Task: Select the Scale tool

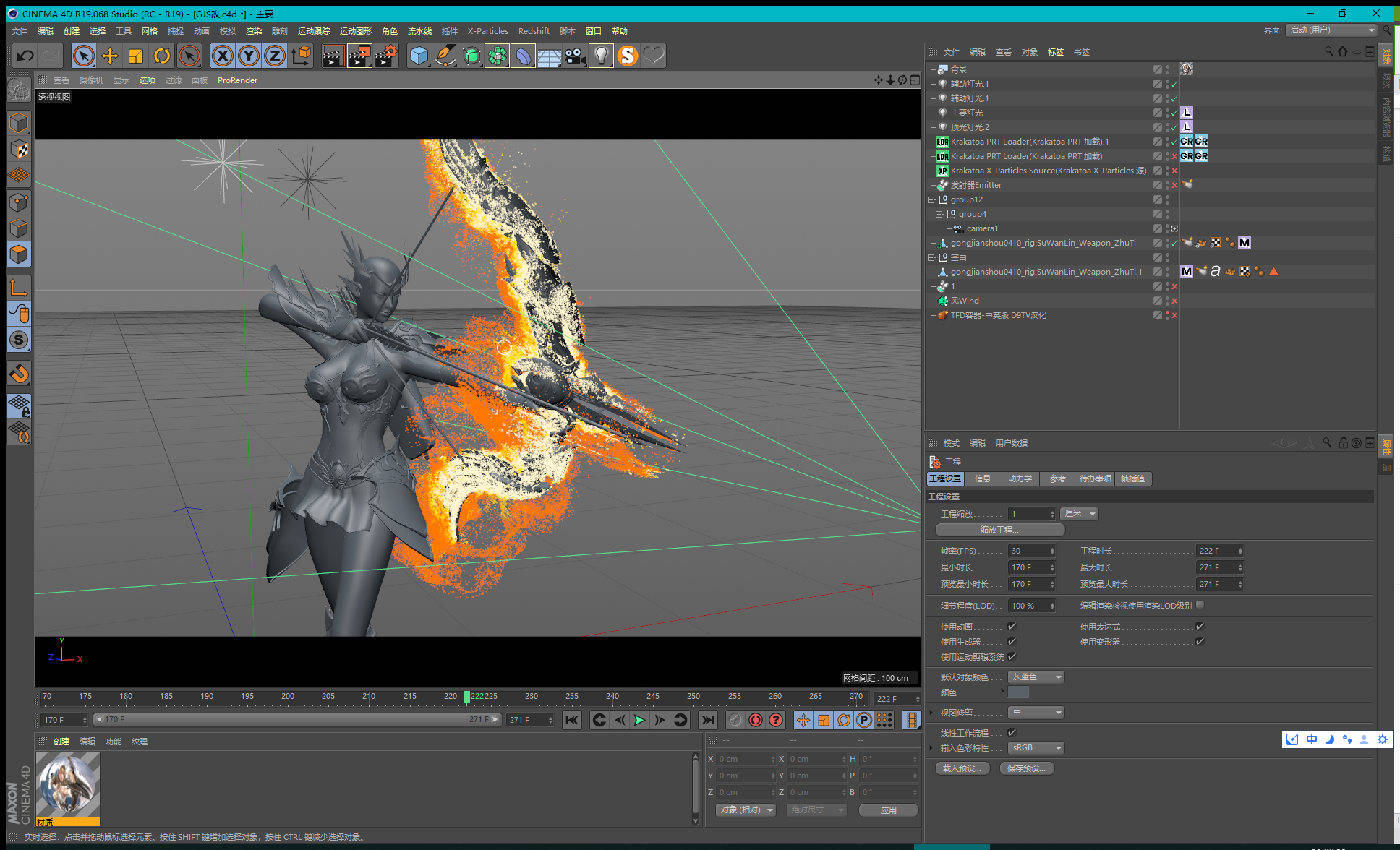Action: pyautogui.click(x=136, y=56)
